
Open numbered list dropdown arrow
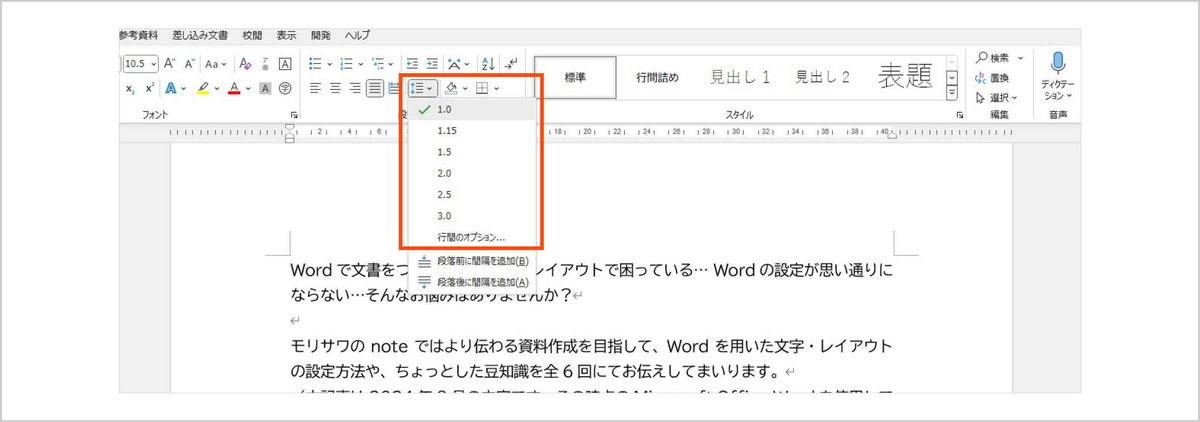pyautogui.click(x=359, y=63)
